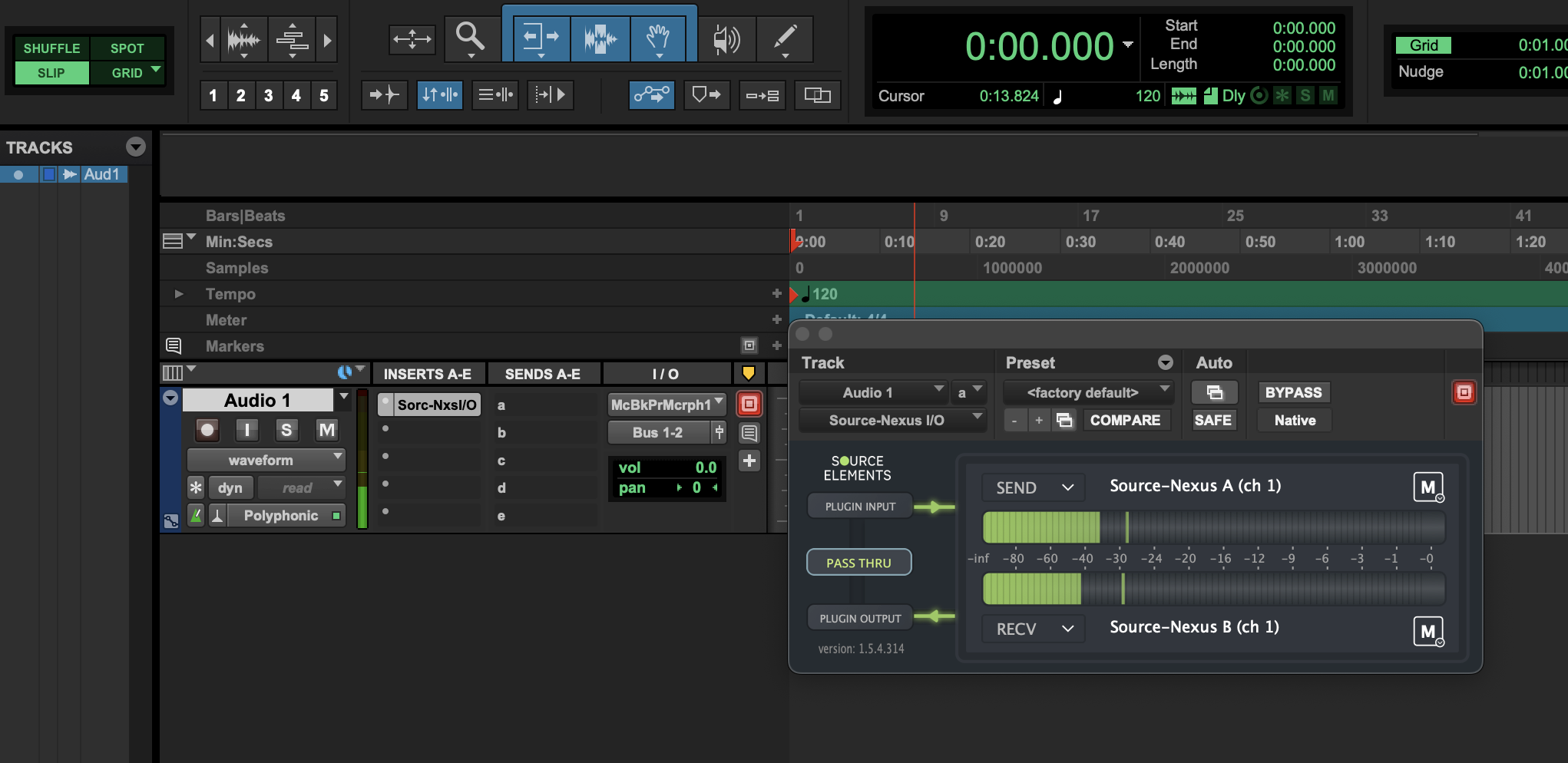Mute the Audio 1 track
Image resolution: width=1568 pixels, height=763 pixels.
pos(327,430)
